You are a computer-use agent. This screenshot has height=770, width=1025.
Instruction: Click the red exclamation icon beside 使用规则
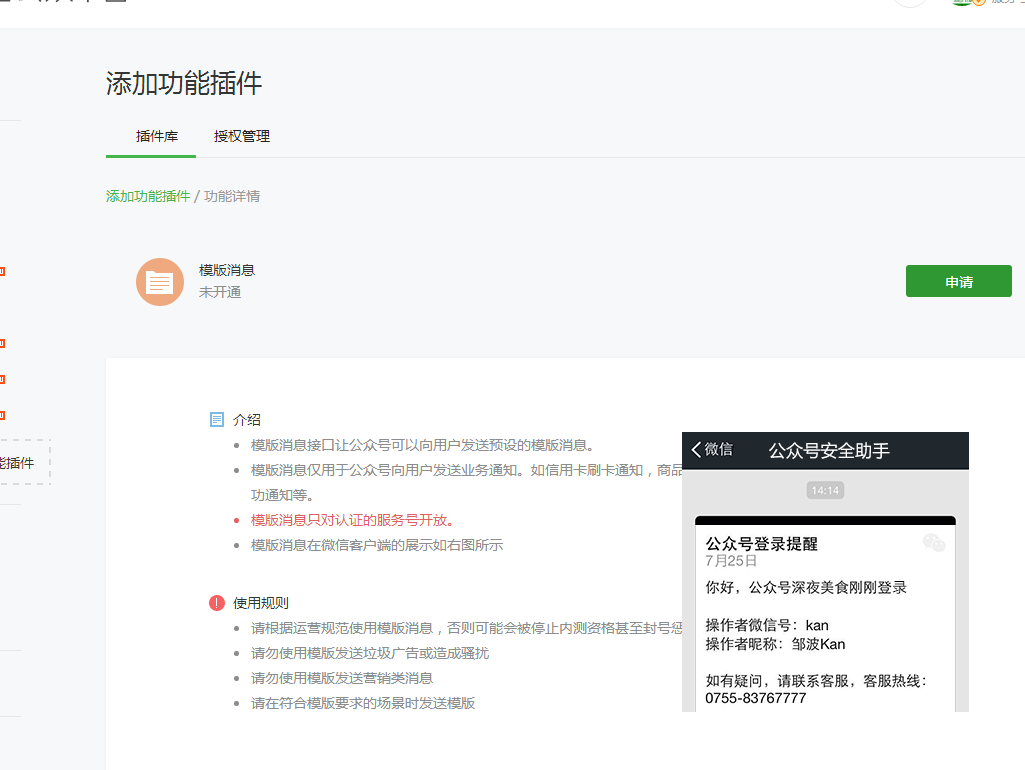pyautogui.click(x=217, y=602)
